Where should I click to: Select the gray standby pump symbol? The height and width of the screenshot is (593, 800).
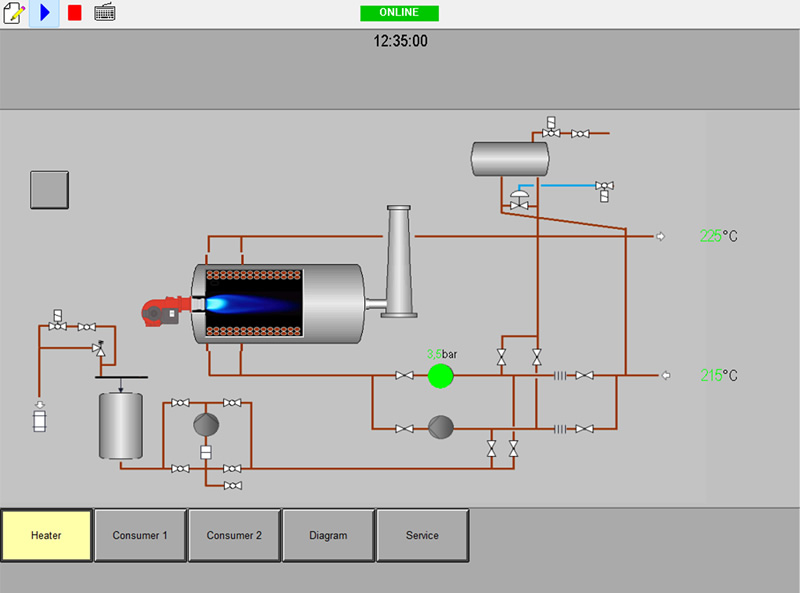pyautogui.click(x=440, y=425)
